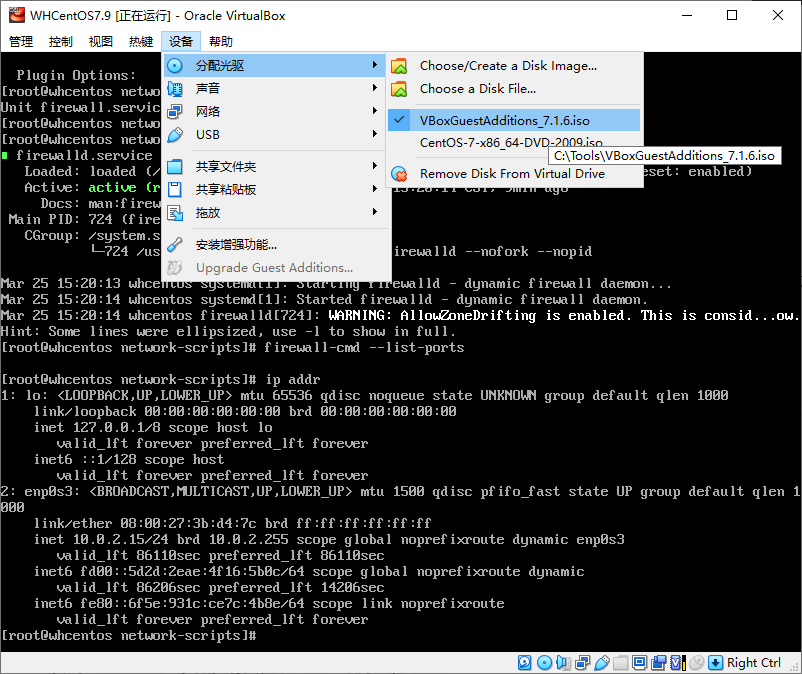
Task: Maximize the VirtualBox window
Action: 732,15
